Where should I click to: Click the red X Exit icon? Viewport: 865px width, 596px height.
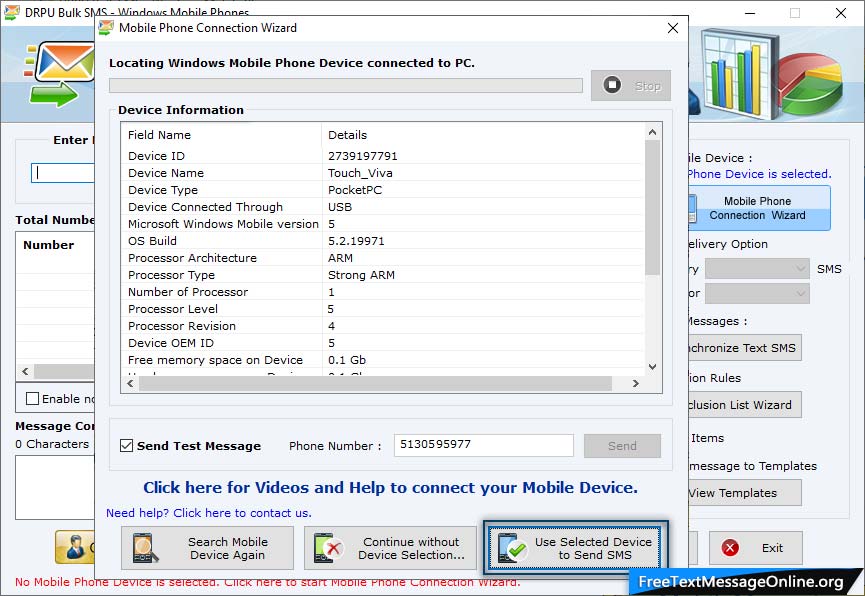730,548
